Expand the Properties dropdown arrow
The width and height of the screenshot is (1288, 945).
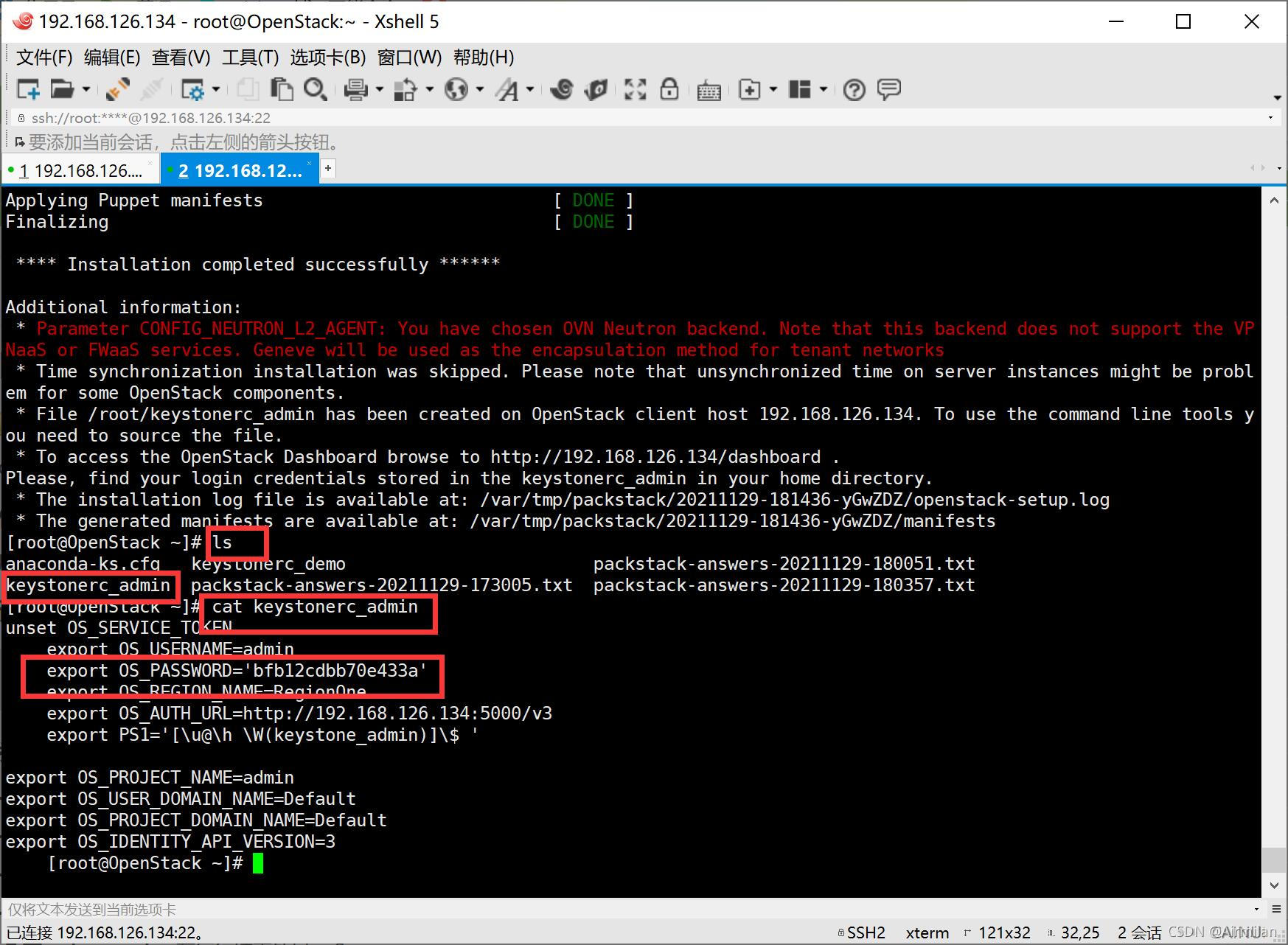[x=216, y=90]
